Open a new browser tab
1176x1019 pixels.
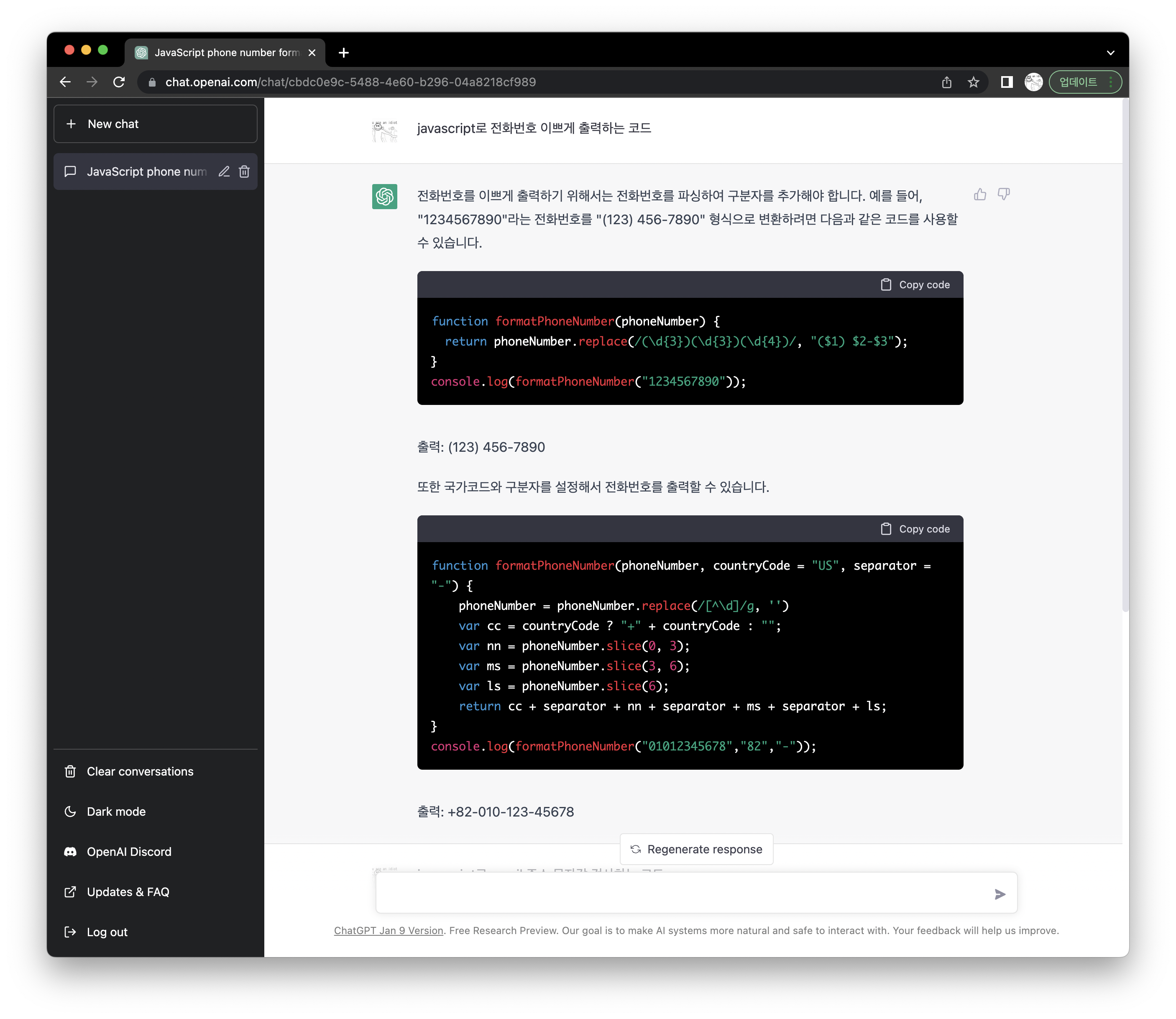343,53
